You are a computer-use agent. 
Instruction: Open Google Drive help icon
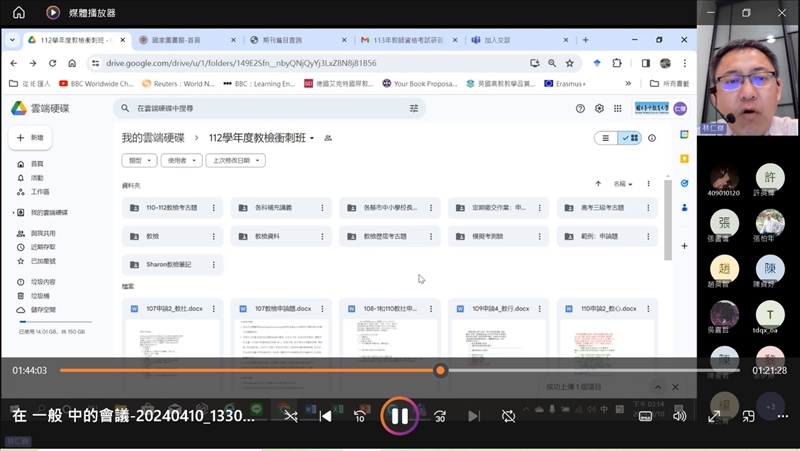[580, 108]
